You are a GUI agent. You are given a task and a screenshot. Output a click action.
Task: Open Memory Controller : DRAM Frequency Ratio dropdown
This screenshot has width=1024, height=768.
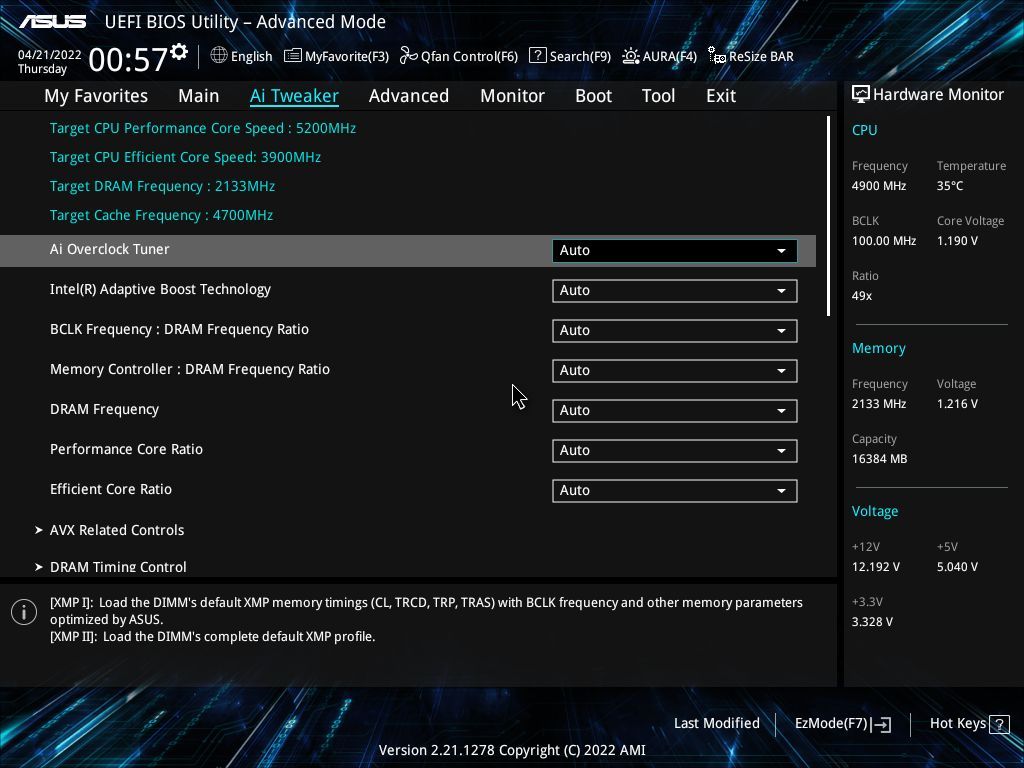pyautogui.click(x=675, y=370)
